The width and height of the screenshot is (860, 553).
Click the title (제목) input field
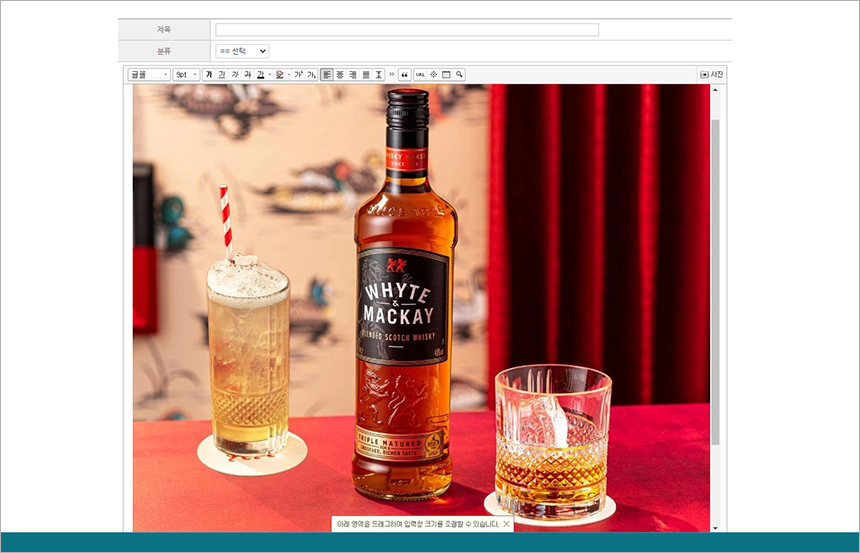pyautogui.click(x=407, y=30)
